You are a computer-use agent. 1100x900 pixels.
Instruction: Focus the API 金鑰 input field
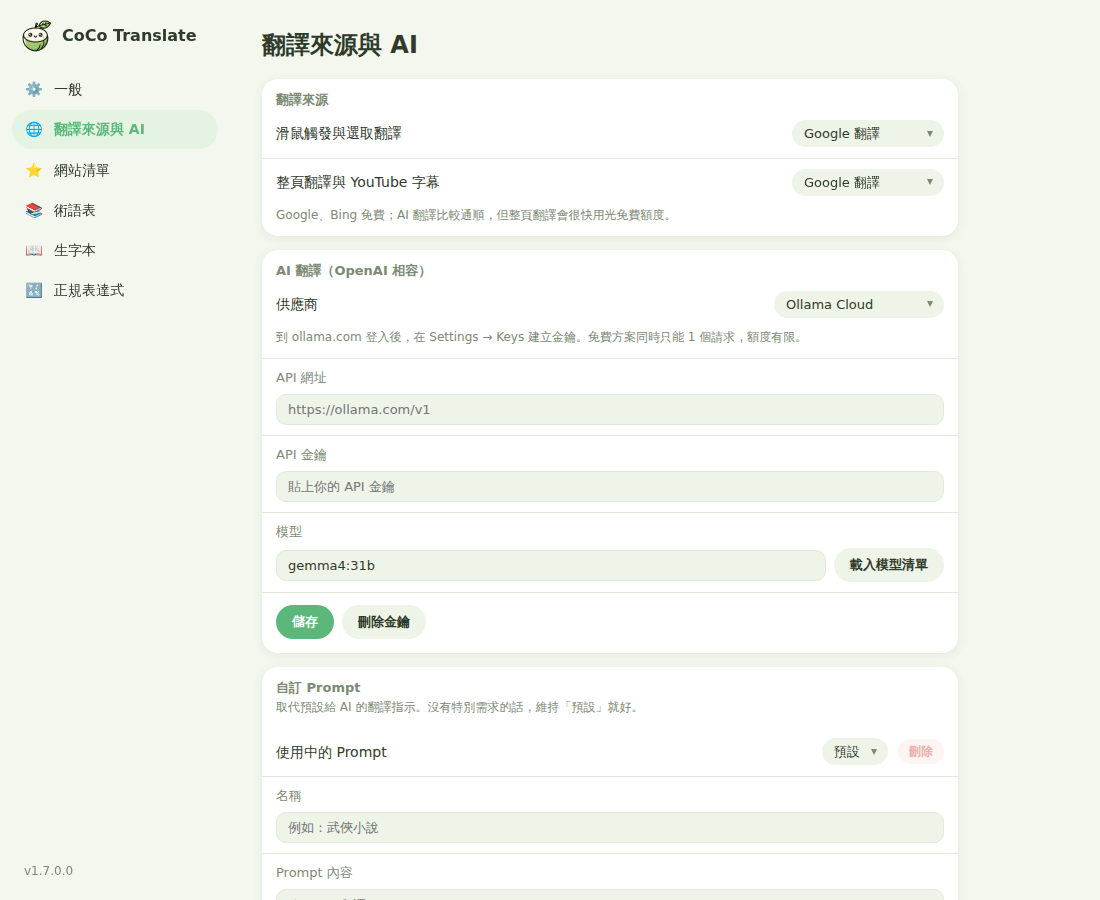pyautogui.click(x=610, y=487)
